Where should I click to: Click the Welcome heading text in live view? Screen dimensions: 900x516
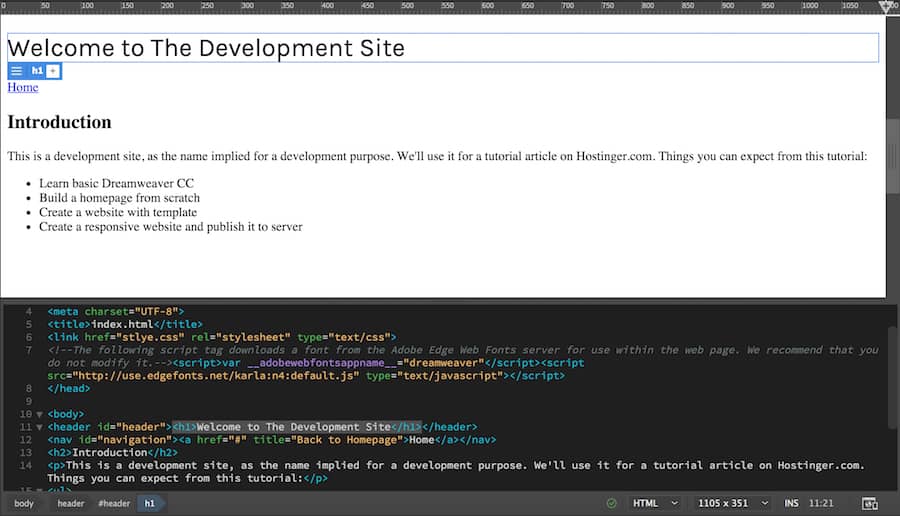tap(206, 48)
